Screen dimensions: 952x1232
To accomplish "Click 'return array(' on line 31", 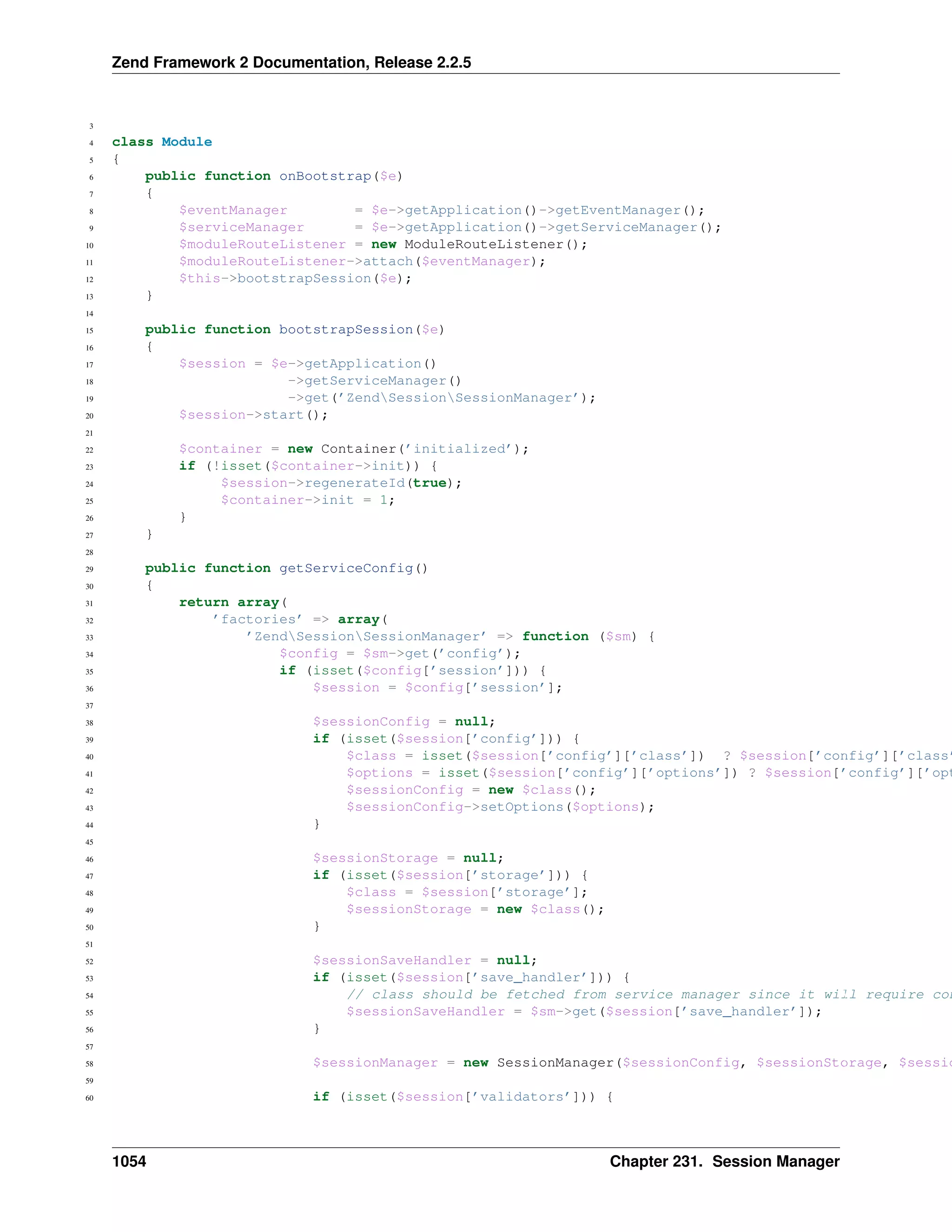I will [233, 603].
